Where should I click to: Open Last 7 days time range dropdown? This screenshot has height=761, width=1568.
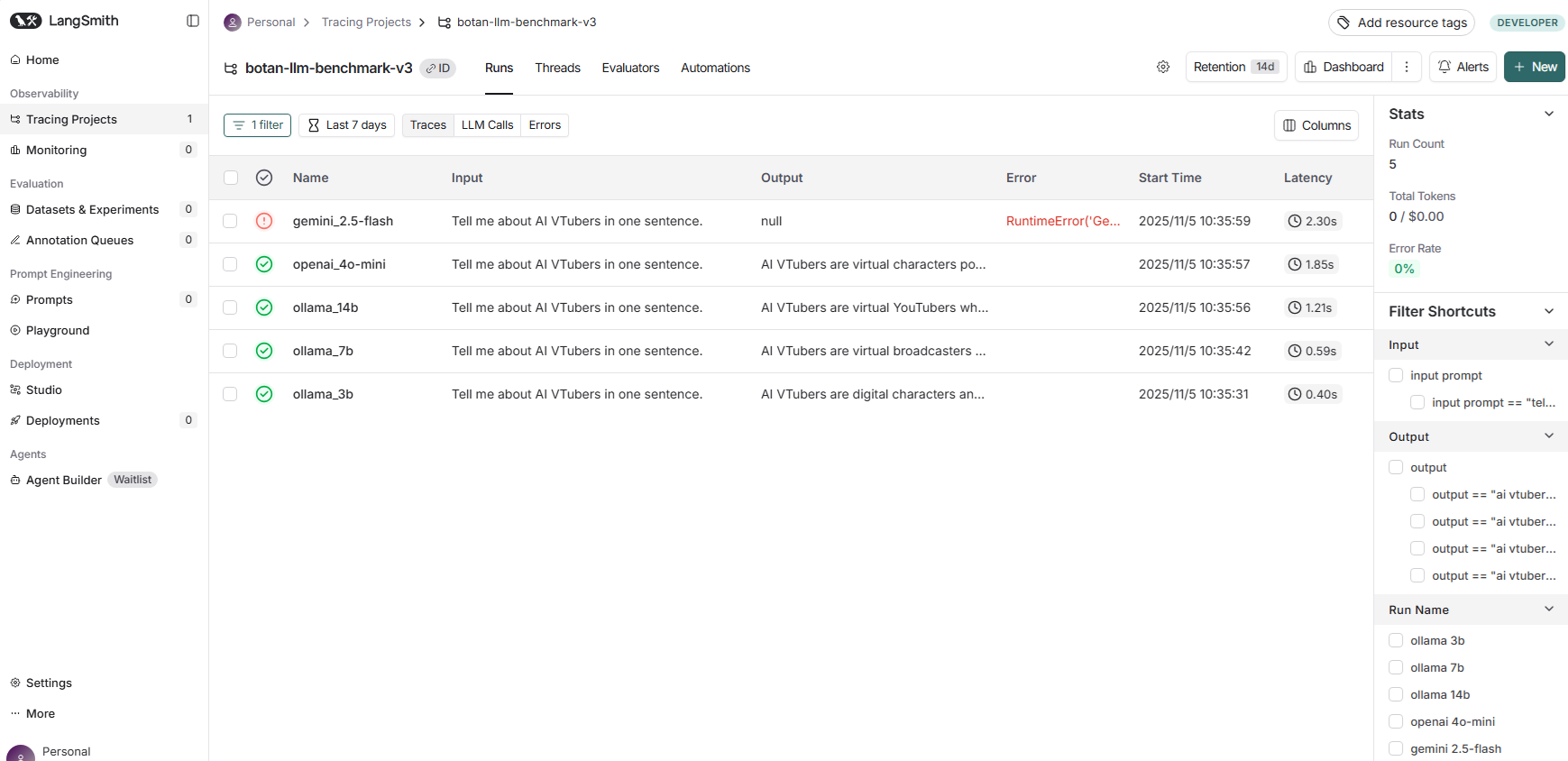point(346,125)
